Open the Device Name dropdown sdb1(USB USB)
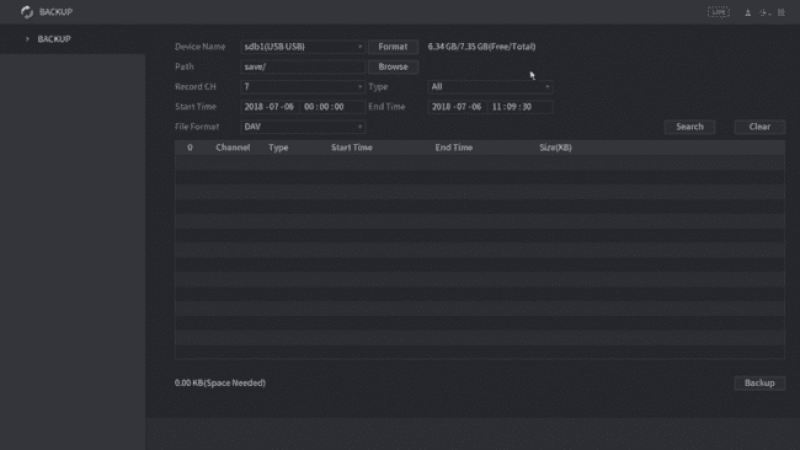Image resolution: width=800 pixels, height=450 pixels. click(303, 46)
